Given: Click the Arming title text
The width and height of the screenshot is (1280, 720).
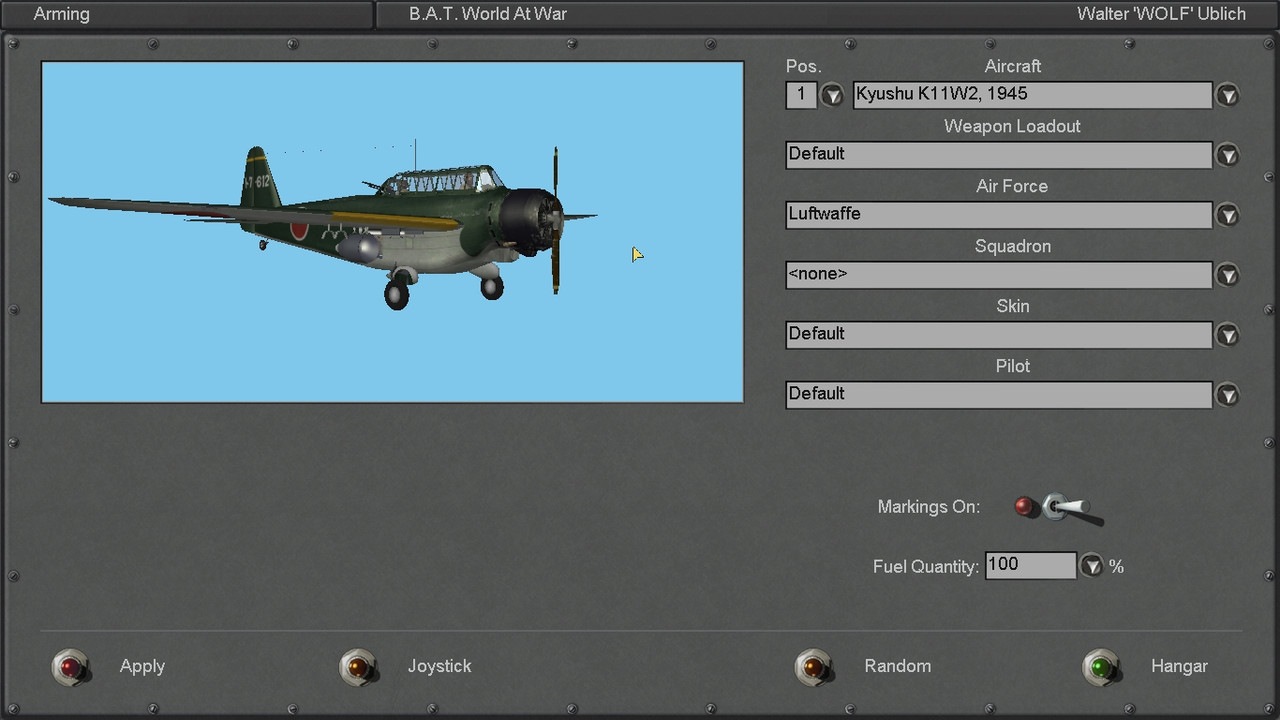Looking at the screenshot, I should click(x=61, y=14).
